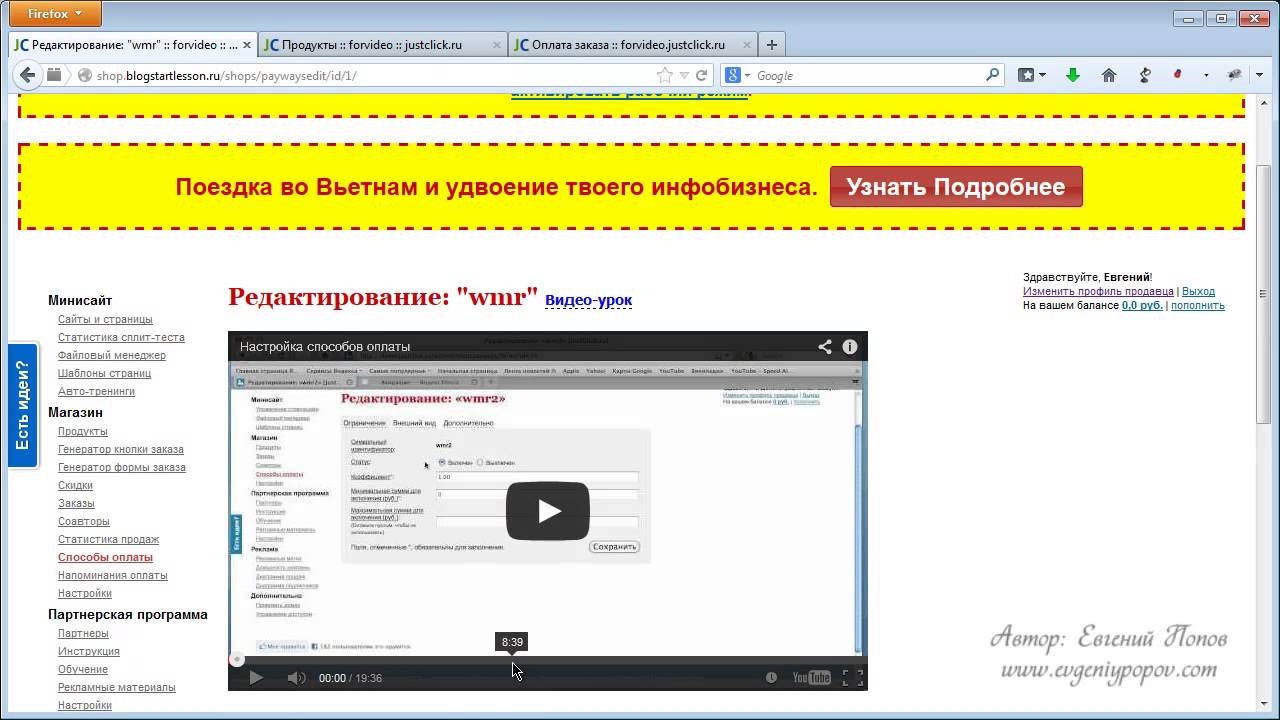1280x720 pixels.
Task: Close the 'Редактирование: wmr' tab
Action: click(x=247, y=45)
